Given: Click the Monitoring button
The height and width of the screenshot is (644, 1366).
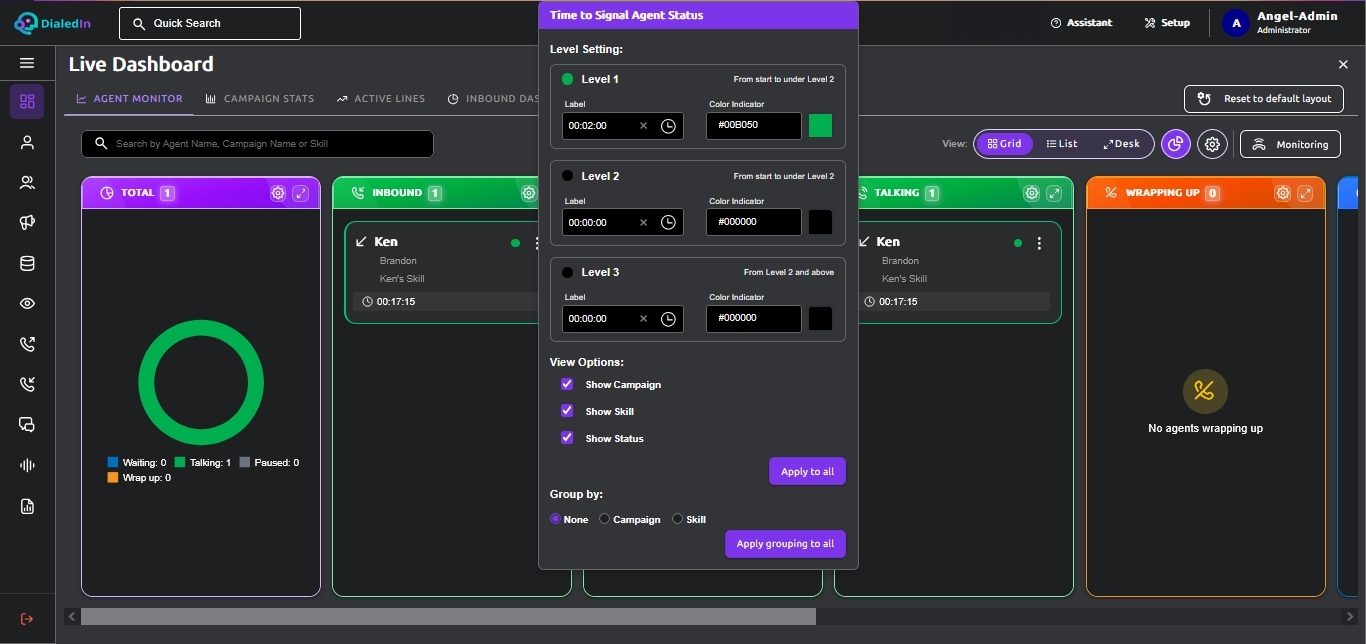Looking at the screenshot, I should (x=1290, y=144).
